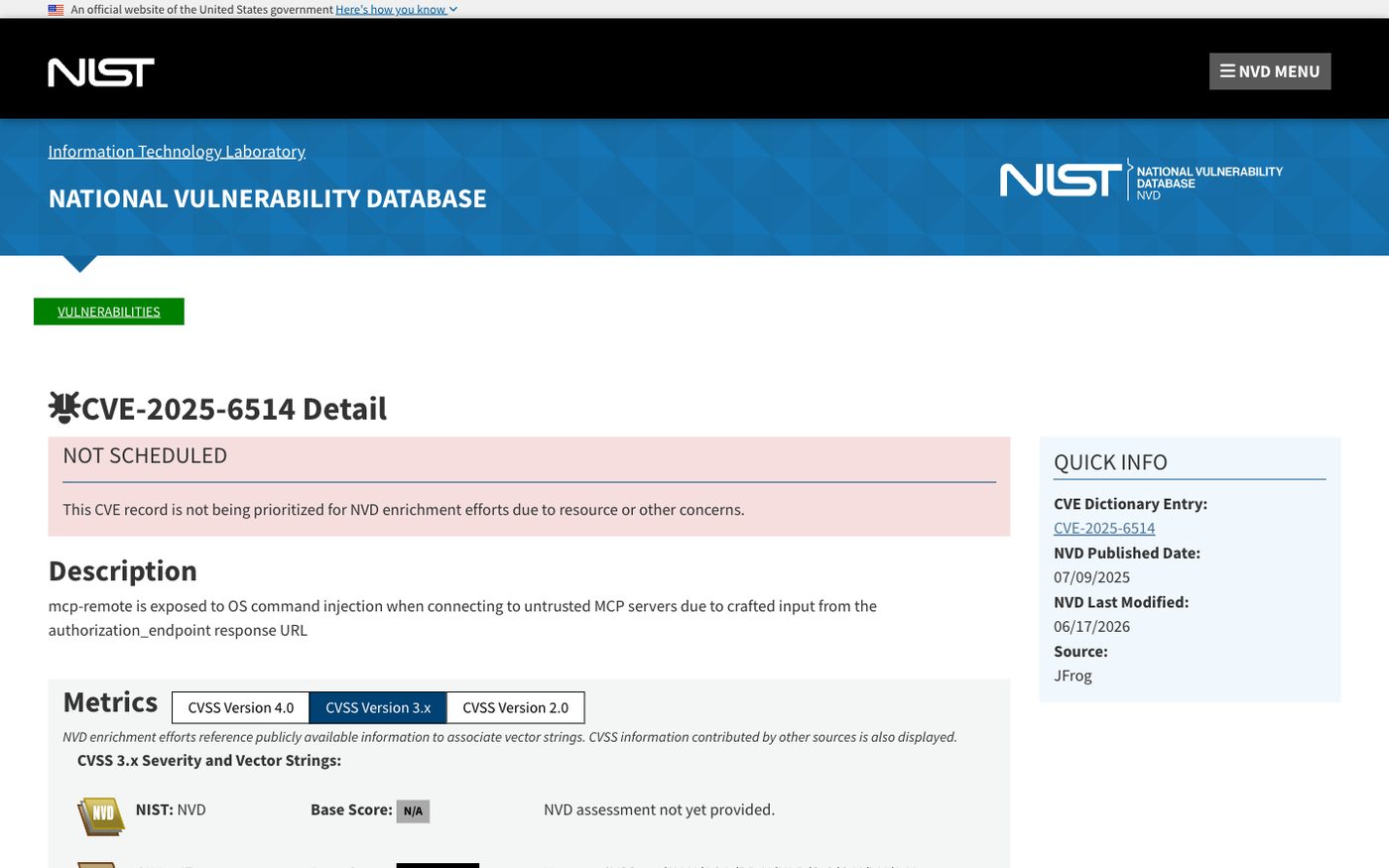This screenshot has width=1389, height=868.
Task: Click the NATIONAL VULNERABILITY DATABASE heading
Action: (268, 198)
